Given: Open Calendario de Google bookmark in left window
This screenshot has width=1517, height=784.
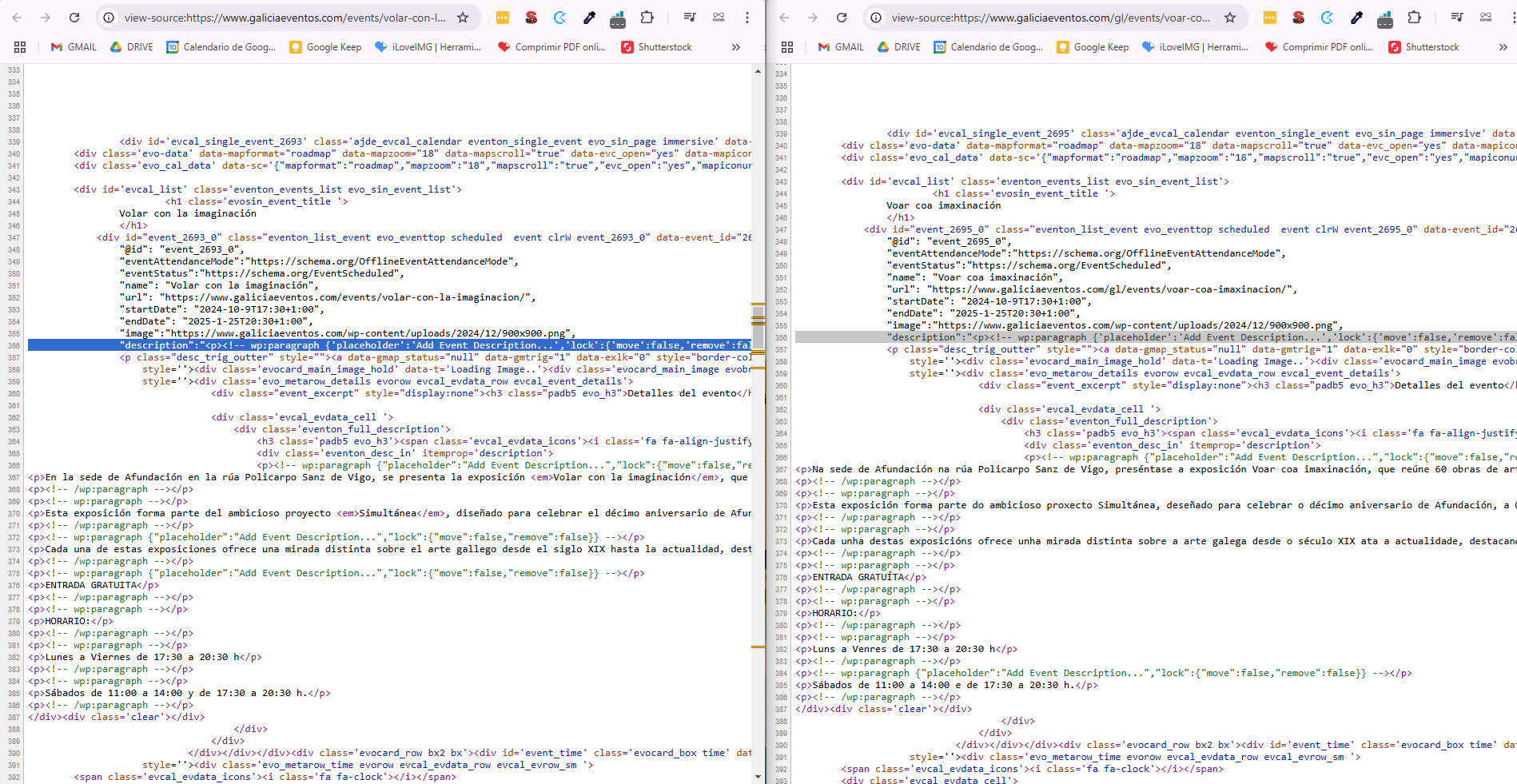Looking at the screenshot, I should 221,47.
